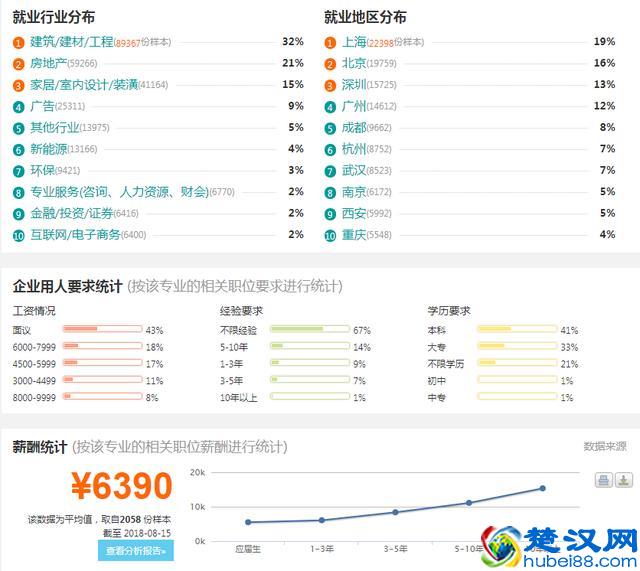Image resolution: width=640 pixels, height=571 pixels.
Task: Click the 就业行业分布 heading
Action: [54, 17]
